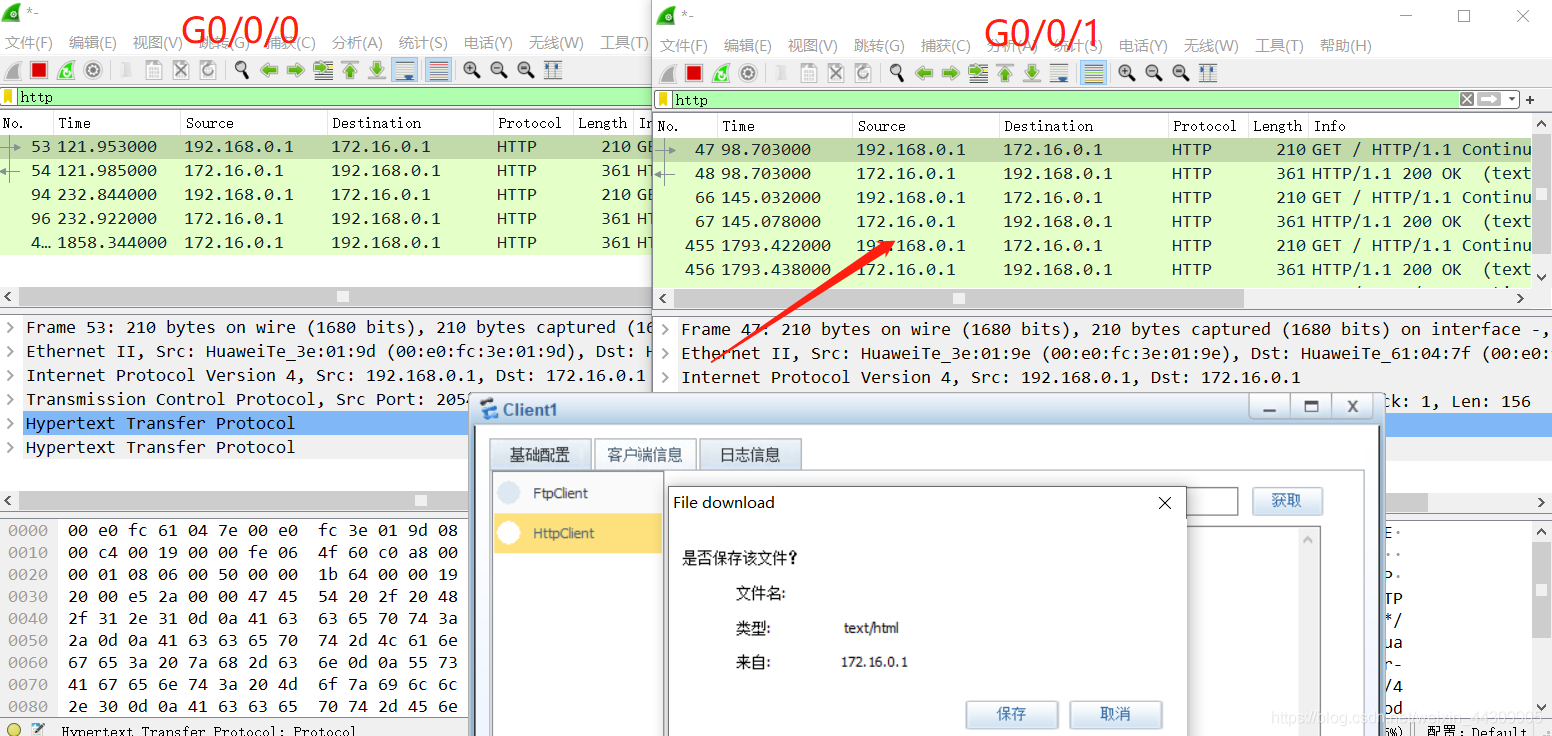Expand second Hypertext Transfer Protocol row
1552x736 pixels.
[11, 448]
